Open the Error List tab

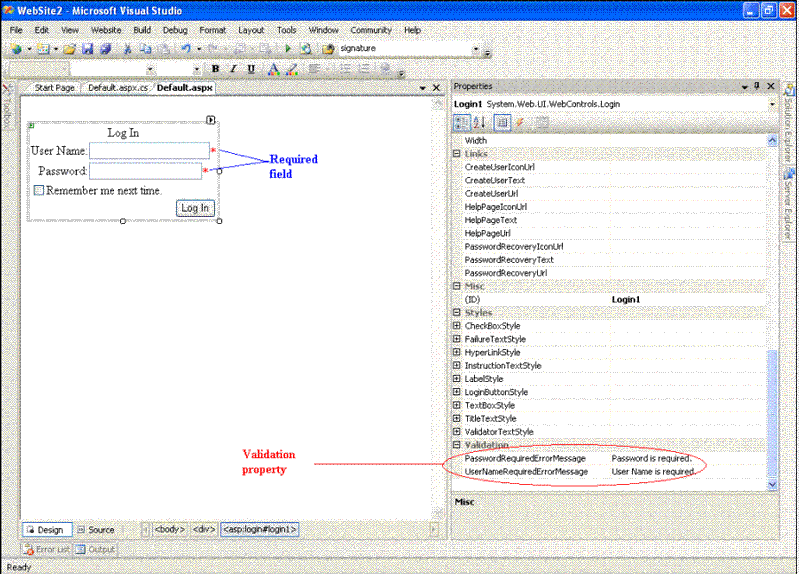(47, 550)
